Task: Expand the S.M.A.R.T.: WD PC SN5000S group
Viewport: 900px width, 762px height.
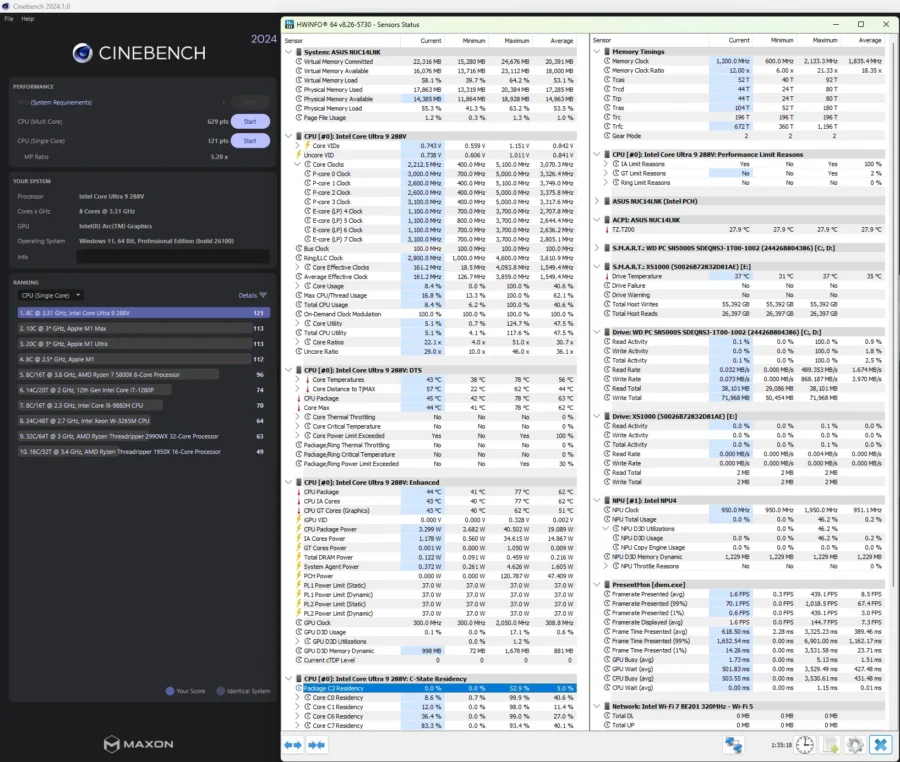Action: (x=597, y=248)
